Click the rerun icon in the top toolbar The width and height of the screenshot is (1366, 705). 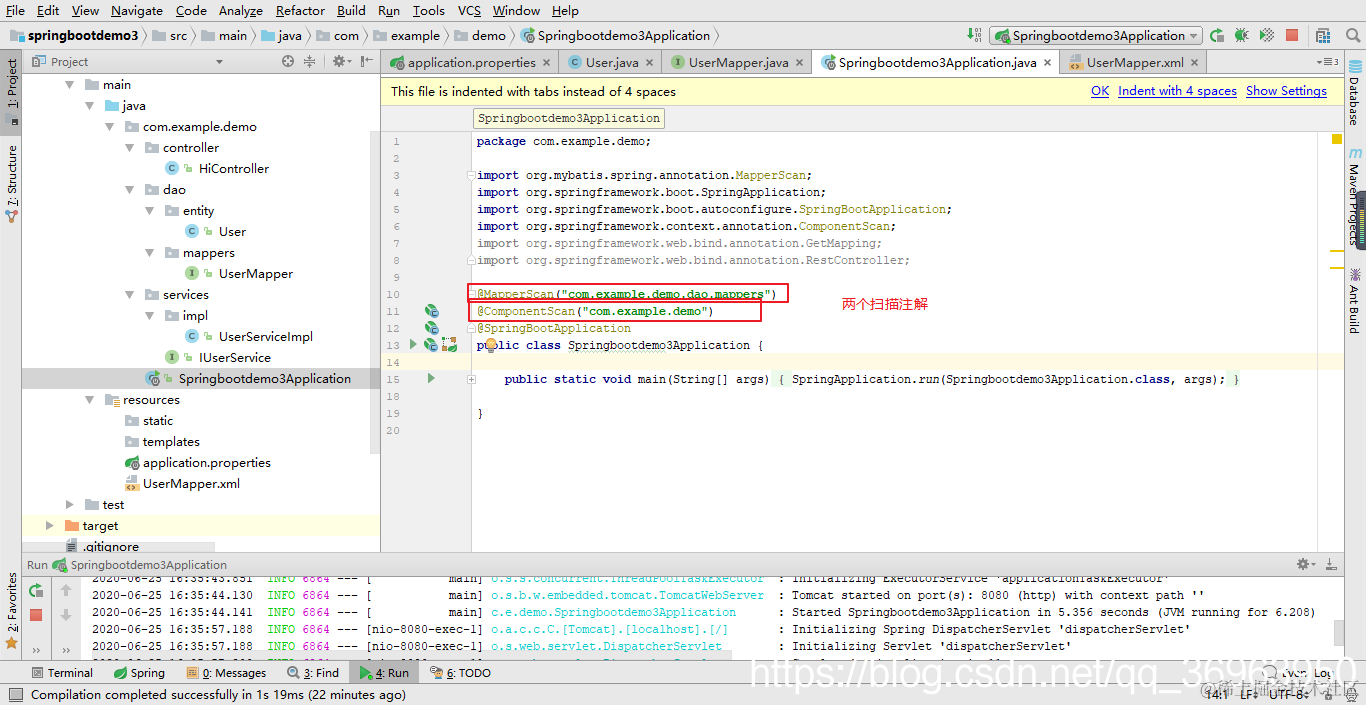coord(1216,35)
